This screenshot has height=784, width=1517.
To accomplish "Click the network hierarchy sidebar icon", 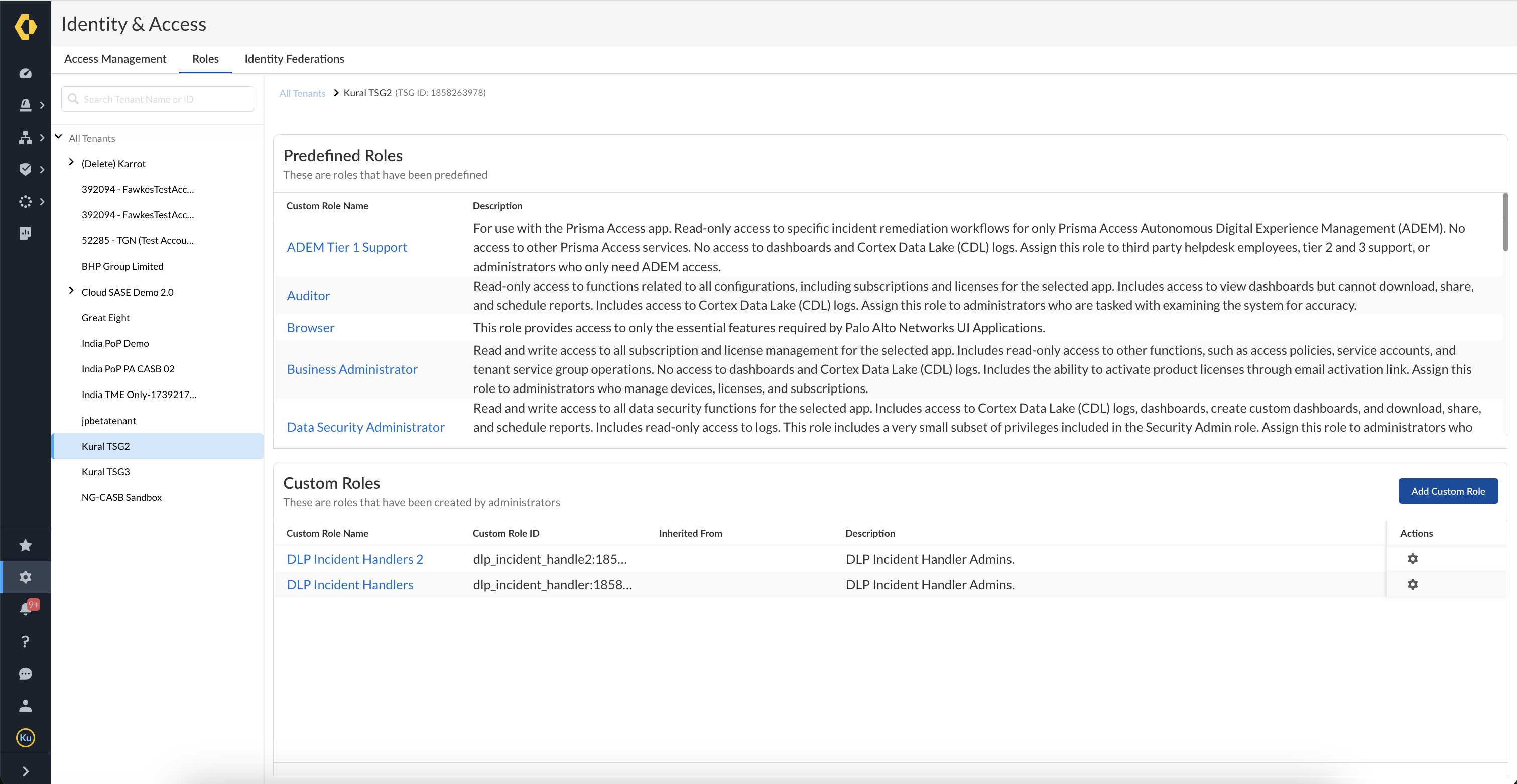I will (x=25, y=137).
